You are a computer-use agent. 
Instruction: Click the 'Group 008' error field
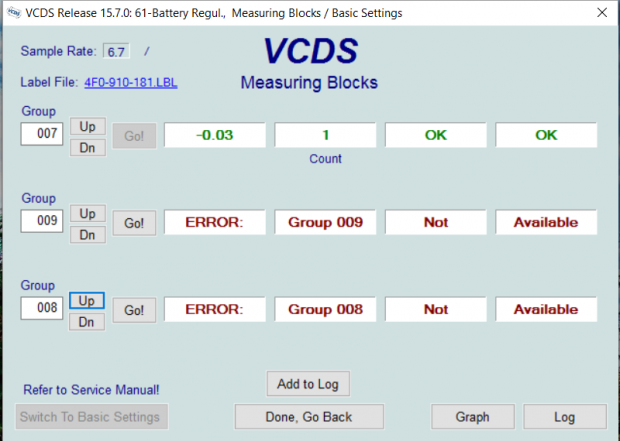325,309
